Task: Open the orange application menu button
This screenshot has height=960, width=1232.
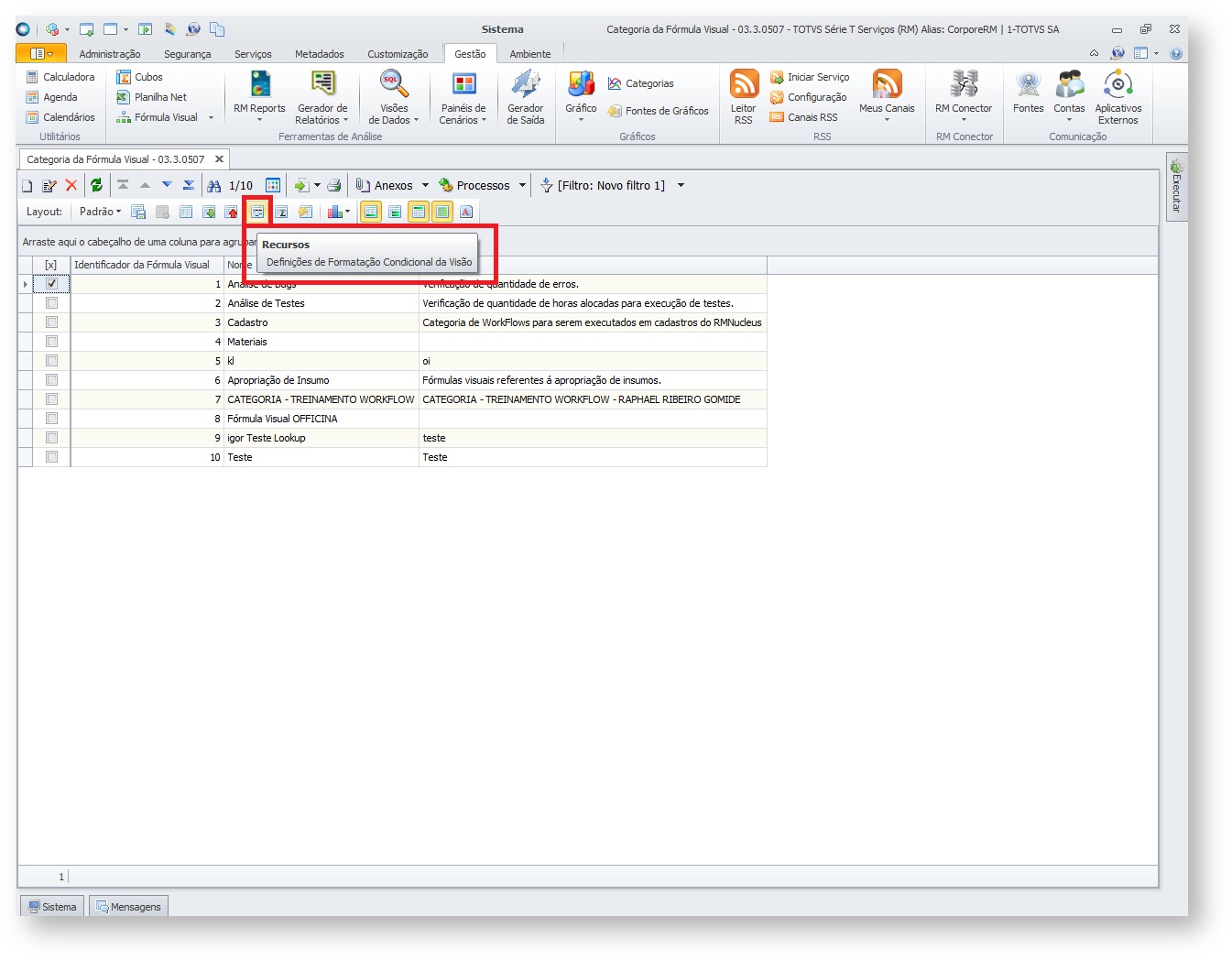Action: pyautogui.click(x=41, y=54)
